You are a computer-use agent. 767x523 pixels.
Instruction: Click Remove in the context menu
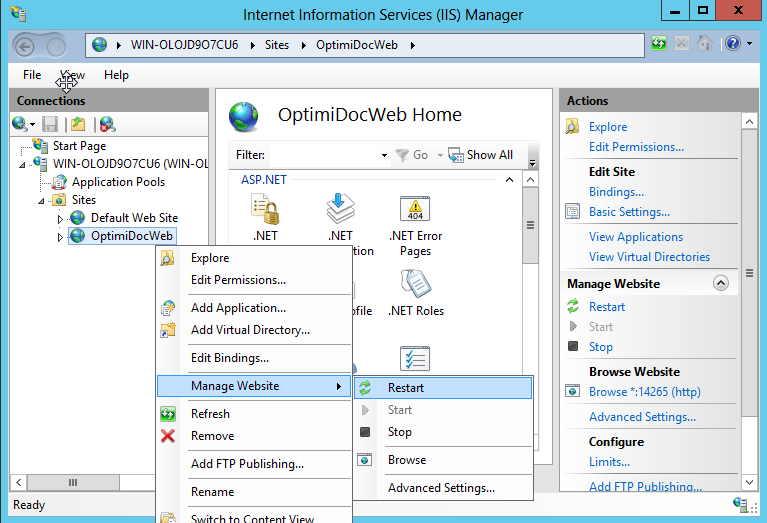(x=212, y=436)
